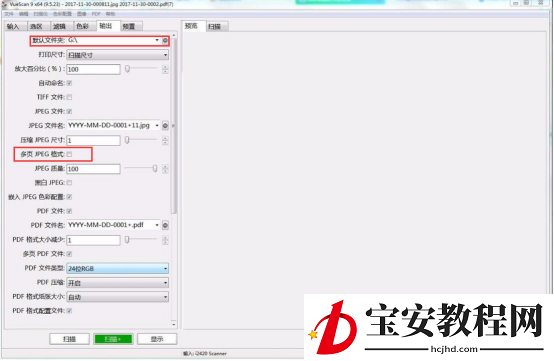
Task: Open the 编辑 menu
Action: pos(24,14)
